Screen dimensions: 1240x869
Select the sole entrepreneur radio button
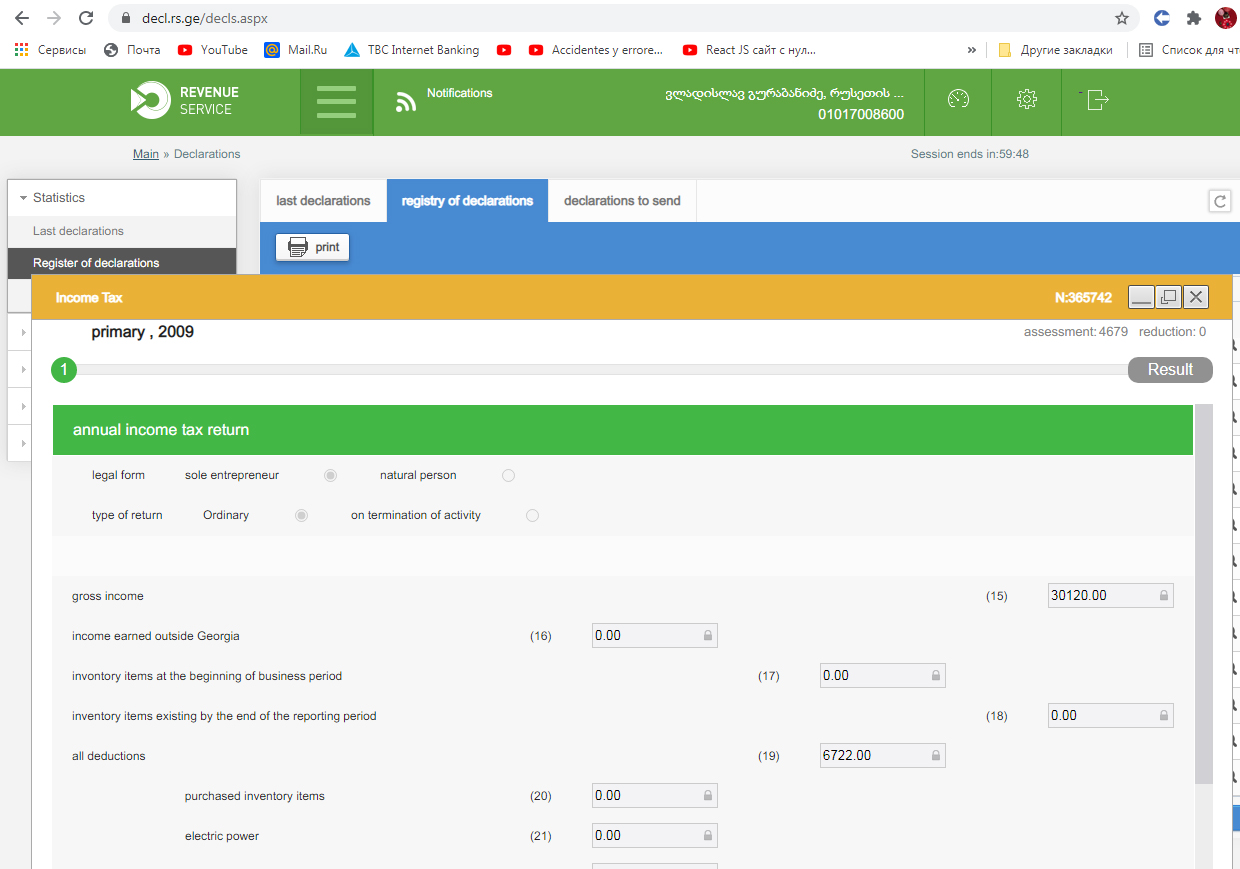tap(330, 476)
